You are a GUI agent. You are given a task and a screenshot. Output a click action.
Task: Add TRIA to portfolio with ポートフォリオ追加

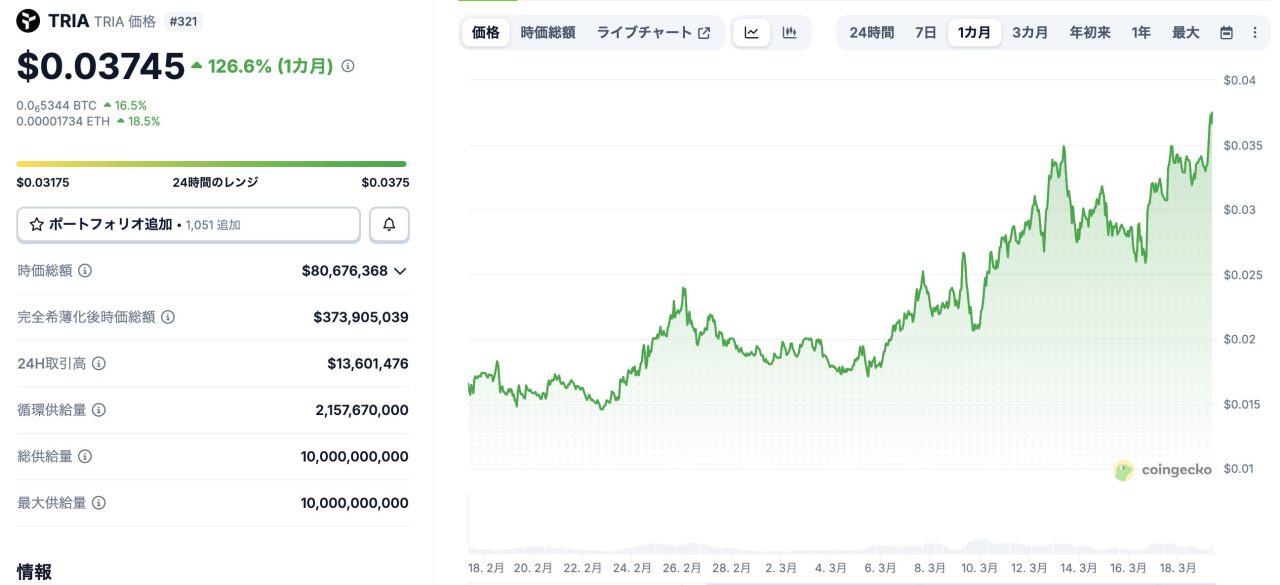[188, 225]
